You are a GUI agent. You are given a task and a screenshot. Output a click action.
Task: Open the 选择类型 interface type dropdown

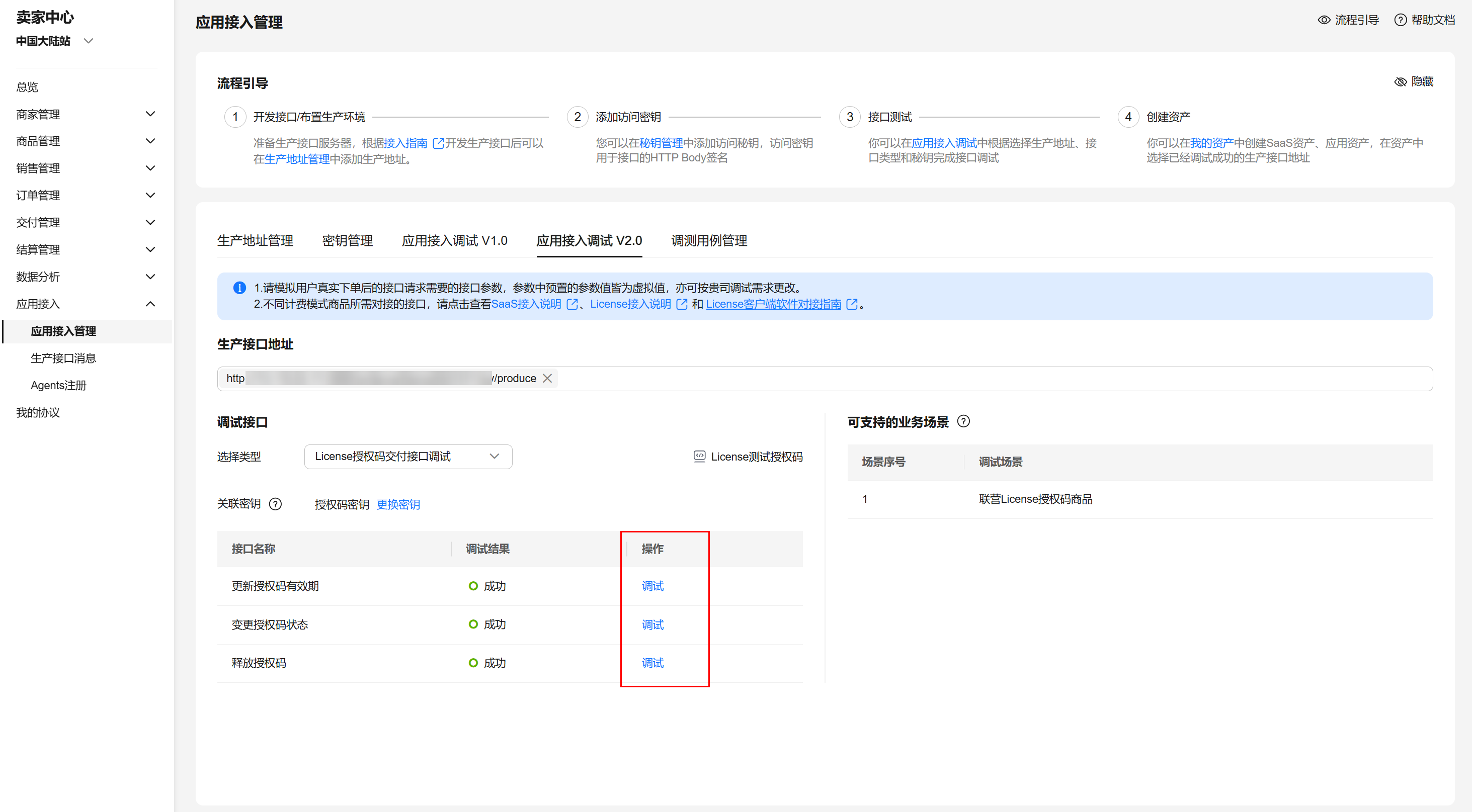click(408, 456)
